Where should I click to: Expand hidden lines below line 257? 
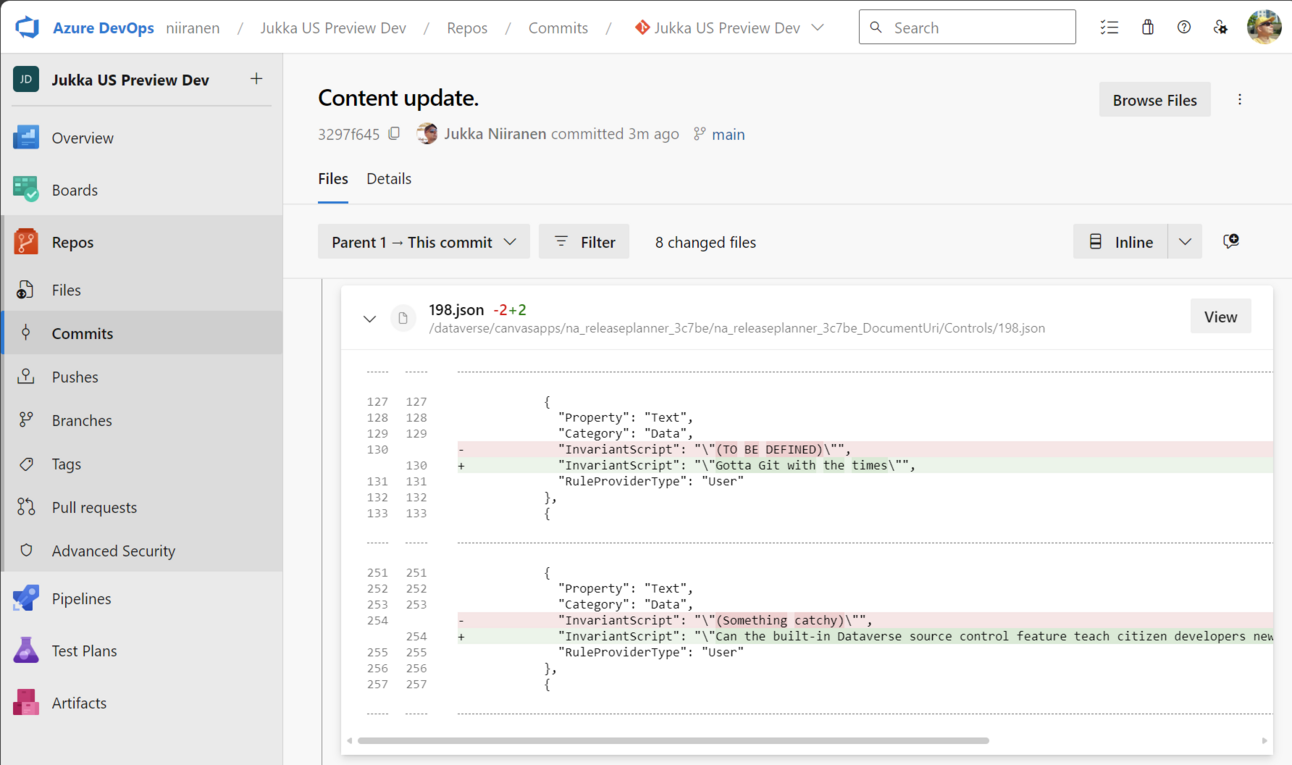coord(397,714)
